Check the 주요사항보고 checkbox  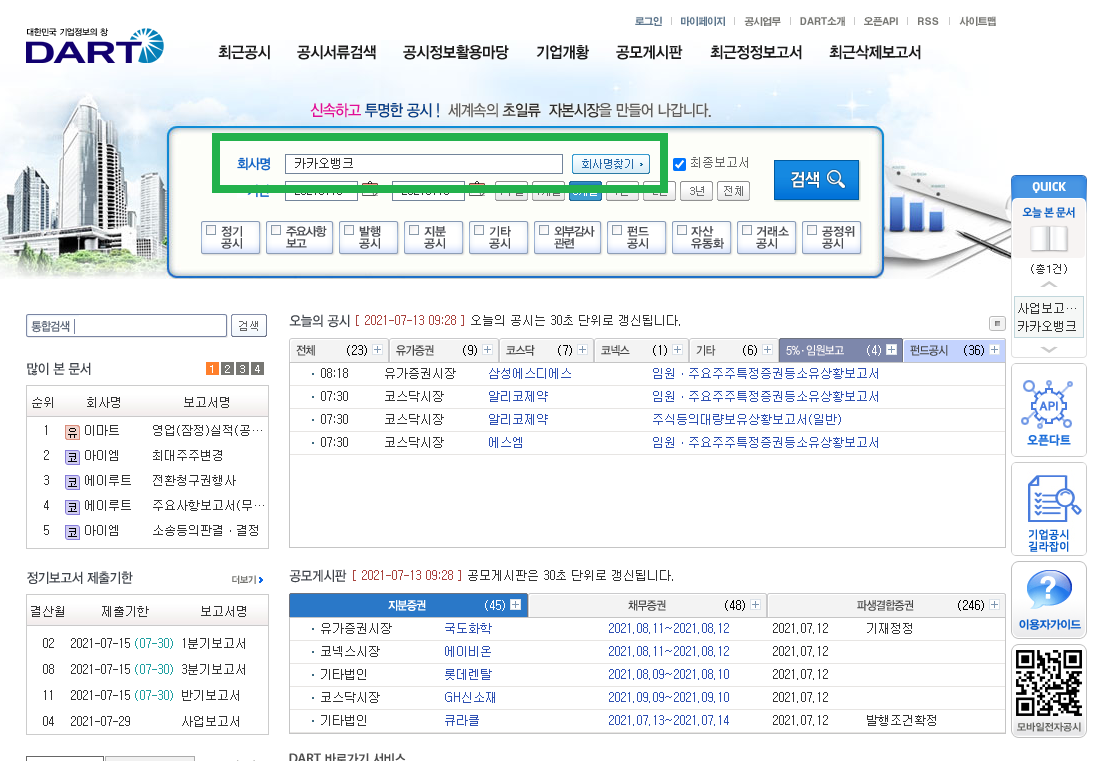coord(276,230)
